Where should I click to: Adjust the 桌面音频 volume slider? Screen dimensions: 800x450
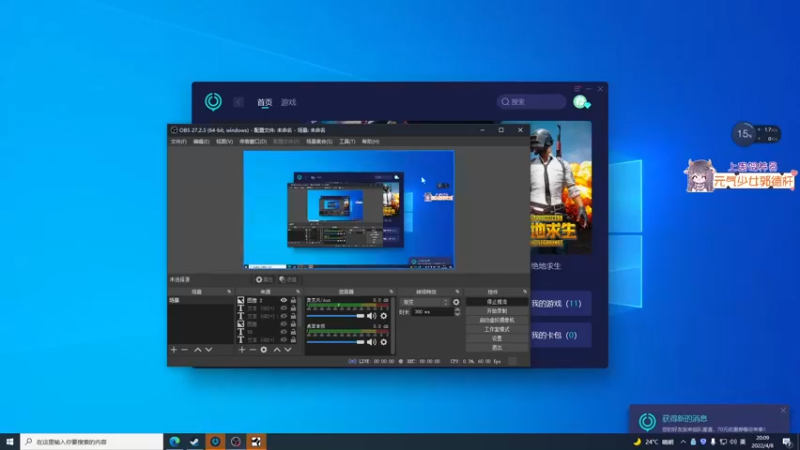tap(335, 342)
